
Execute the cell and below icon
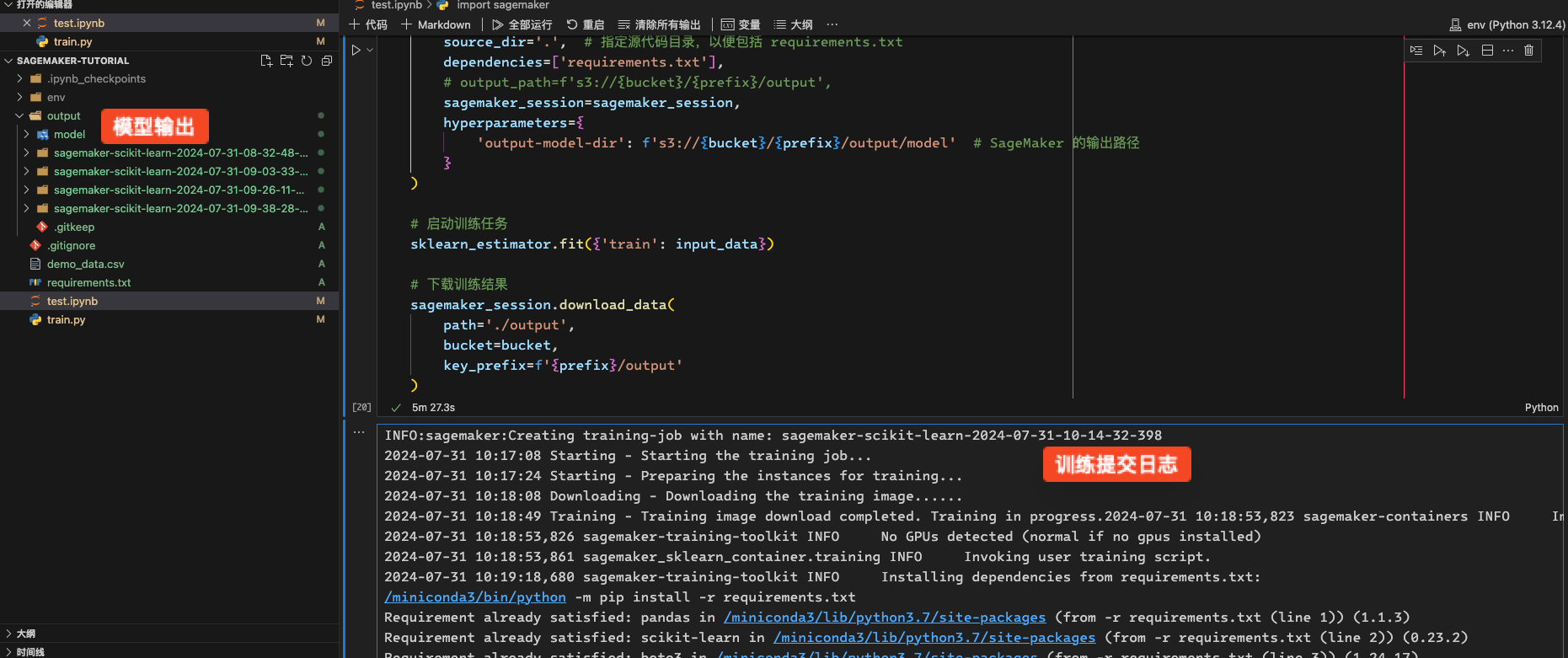pyautogui.click(x=1464, y=51)
